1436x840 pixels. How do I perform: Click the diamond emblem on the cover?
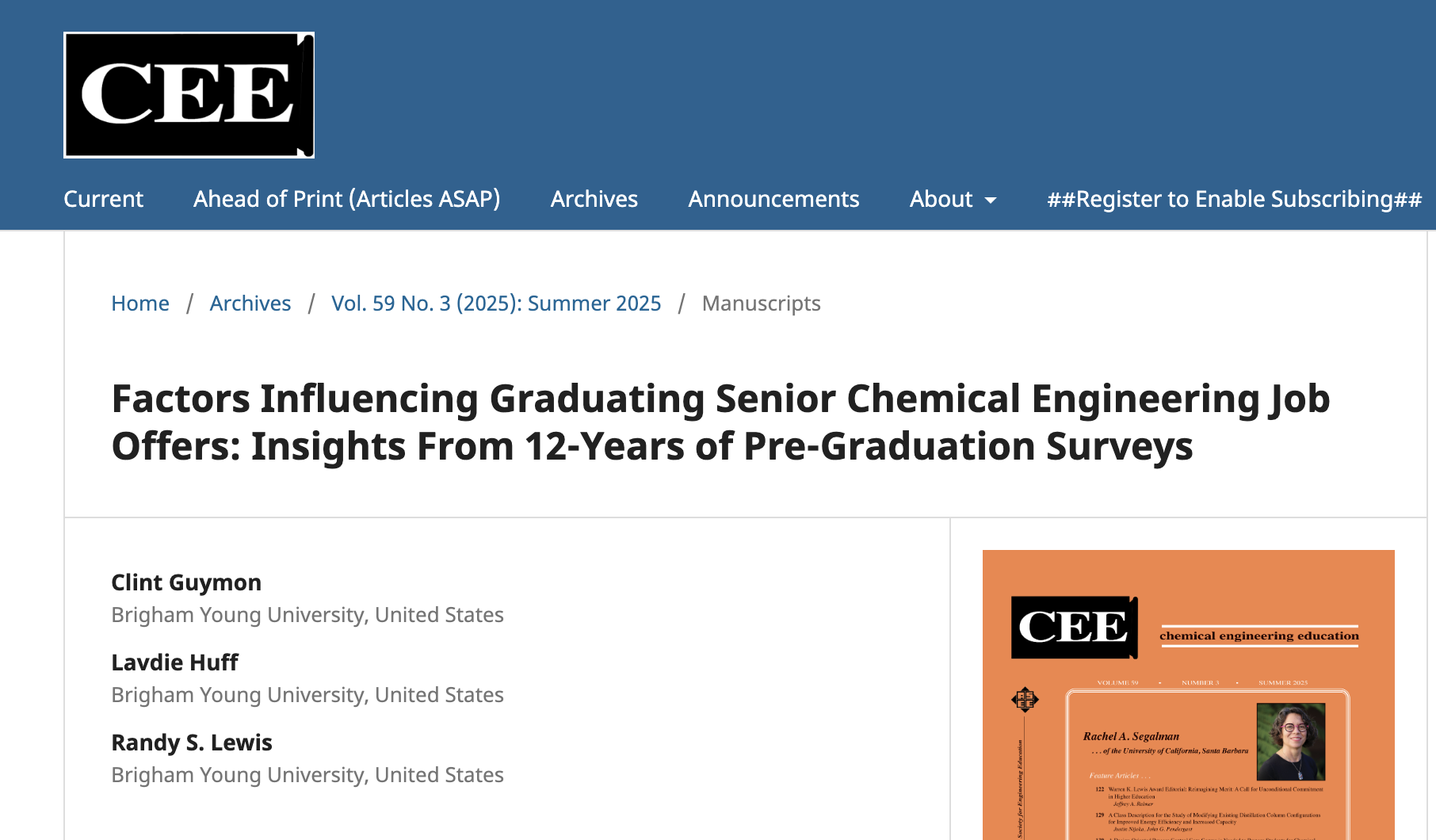pyautogui.click(x=1025, y=700)
